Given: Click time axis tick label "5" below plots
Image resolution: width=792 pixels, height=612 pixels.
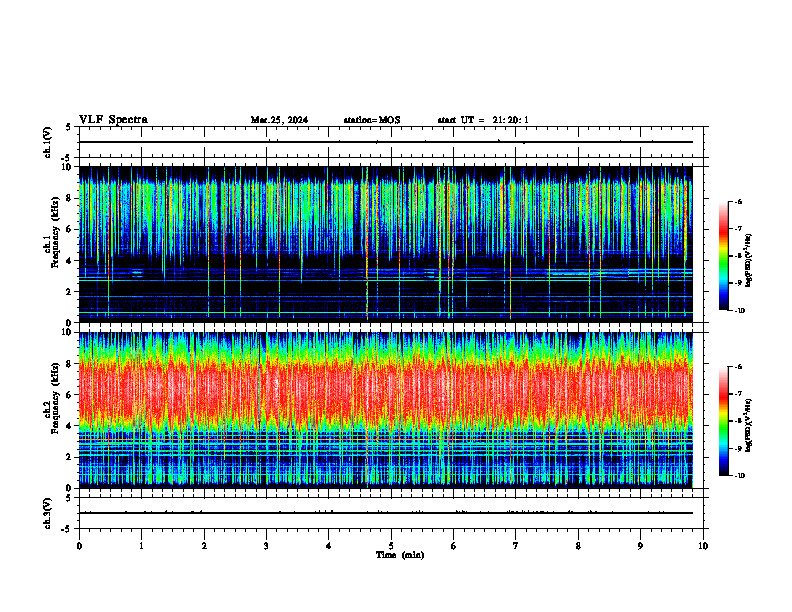Looking at the screenshot, I should click(x=391, y=546).
